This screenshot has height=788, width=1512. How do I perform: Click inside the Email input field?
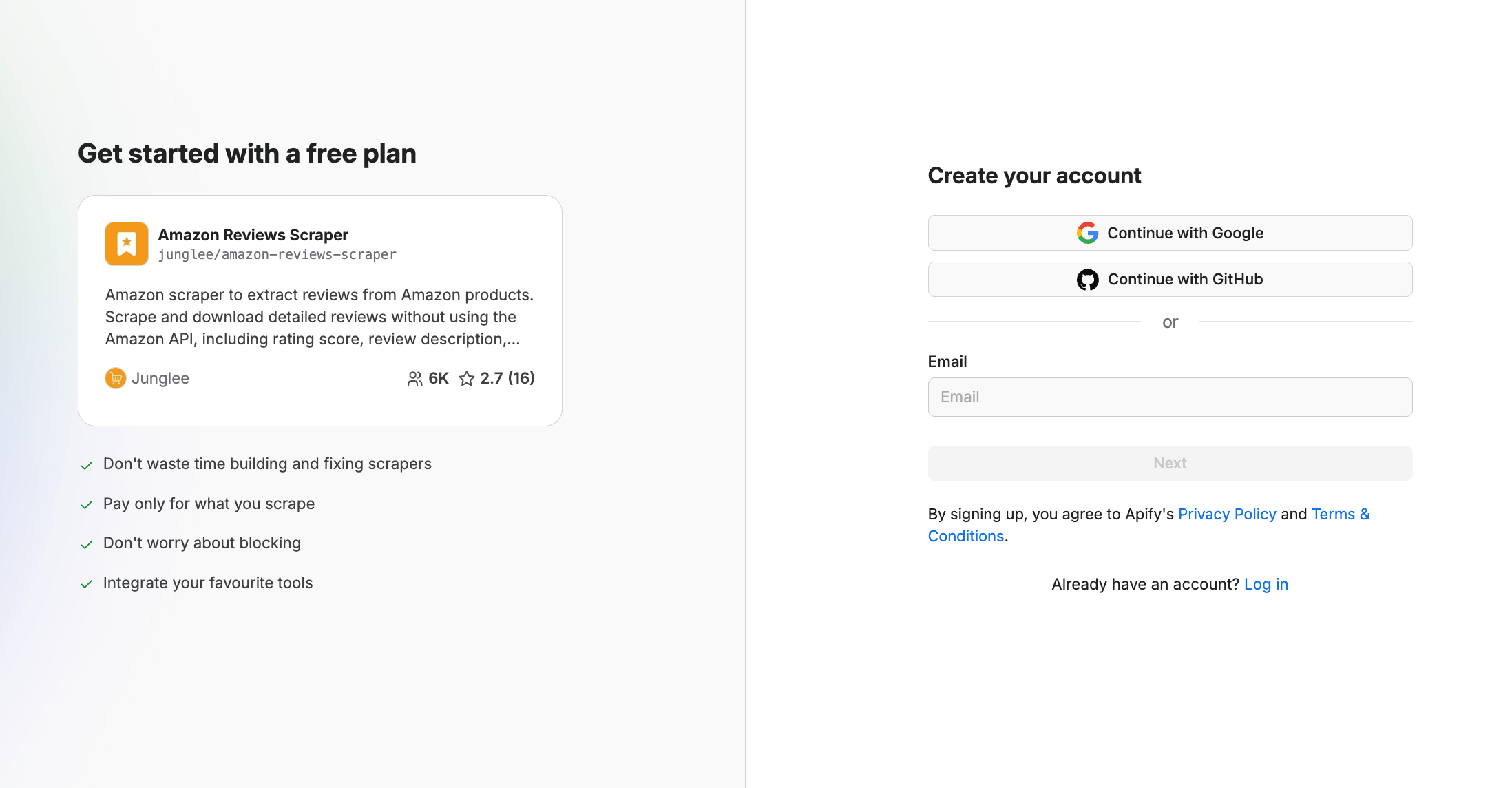tap(1170, 397)
